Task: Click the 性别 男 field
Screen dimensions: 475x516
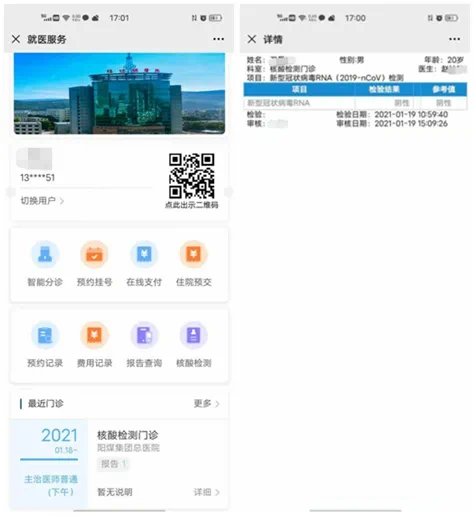Action: pos(351,60)
